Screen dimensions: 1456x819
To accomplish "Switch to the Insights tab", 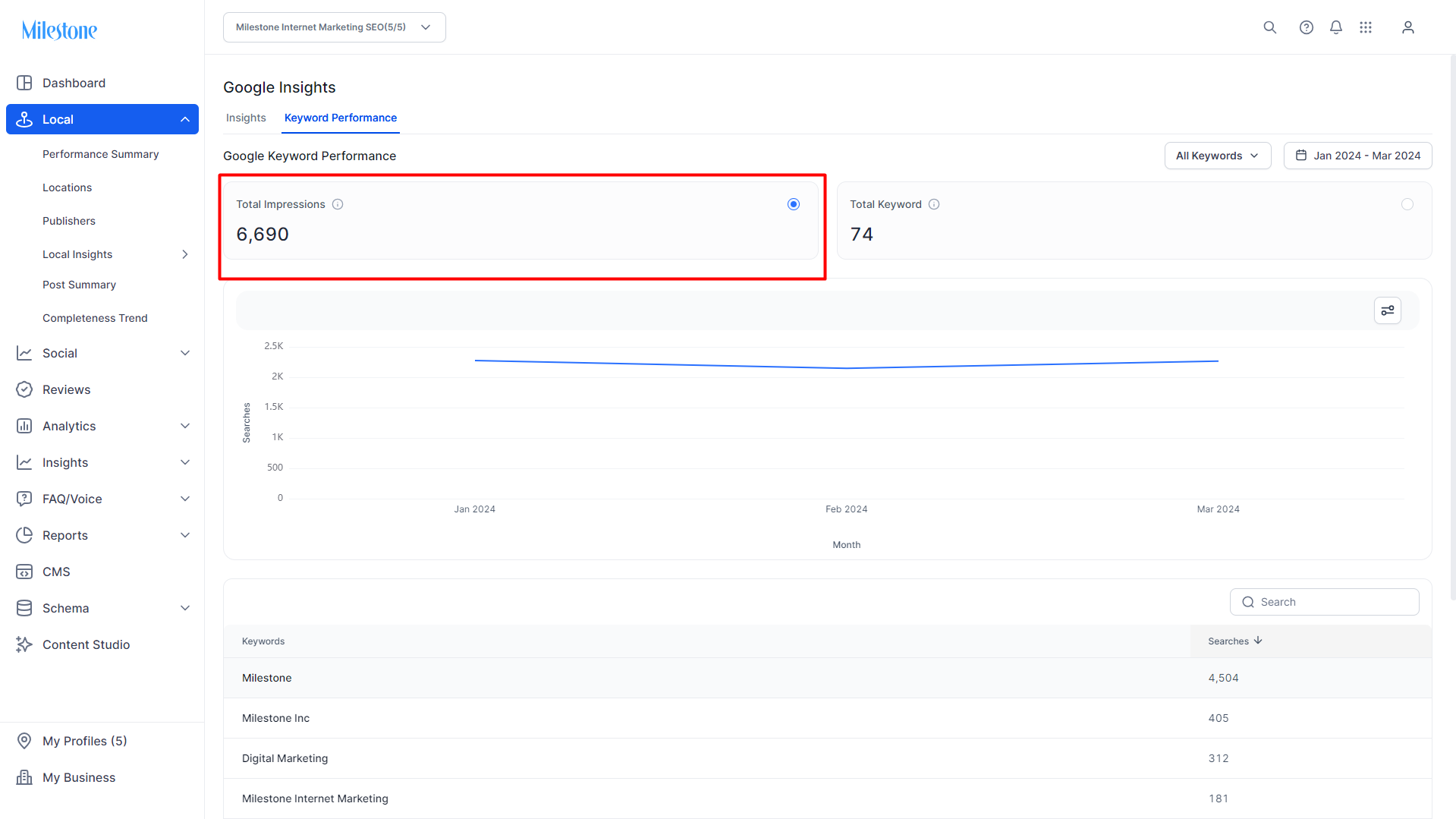I will 246,118.
